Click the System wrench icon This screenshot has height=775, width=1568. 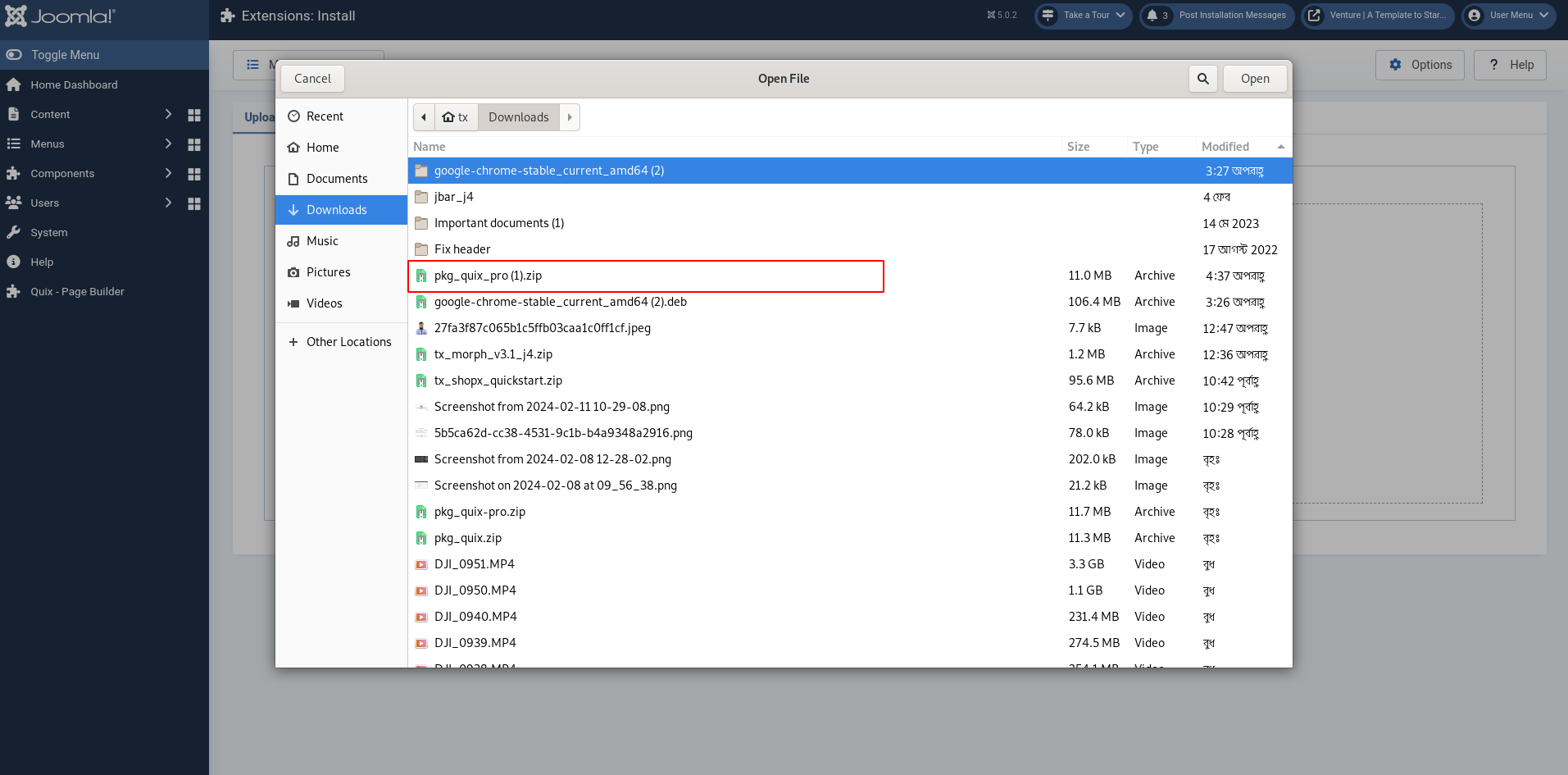click(13, 232)
